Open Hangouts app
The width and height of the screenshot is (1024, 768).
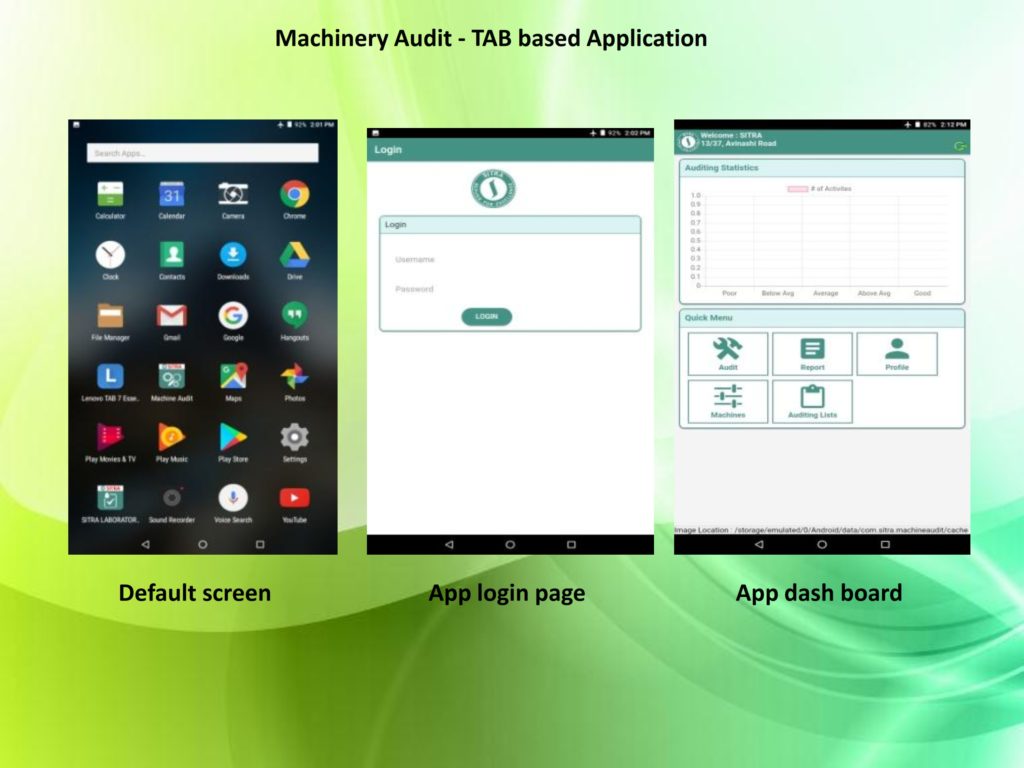(x=295, y=315)
